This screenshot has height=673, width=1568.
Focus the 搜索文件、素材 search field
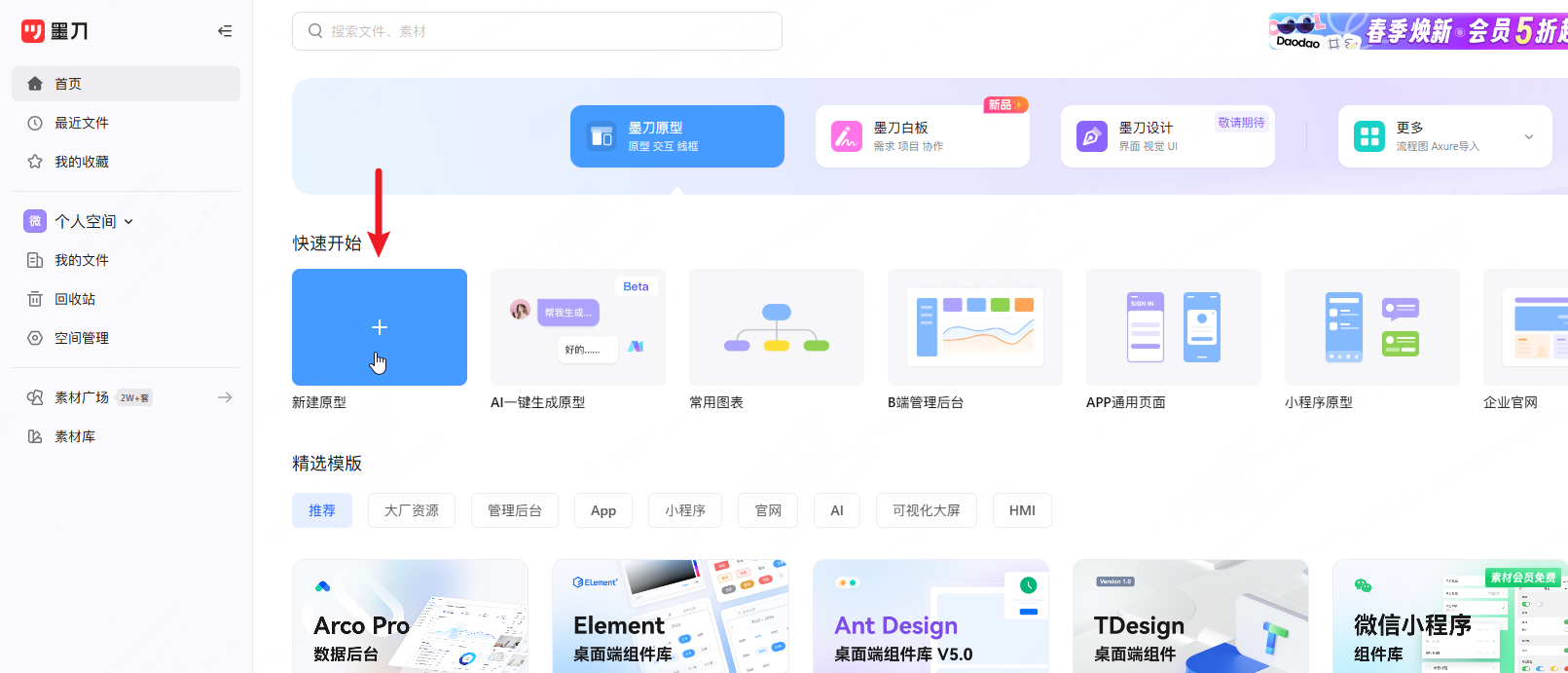point(537,31)
